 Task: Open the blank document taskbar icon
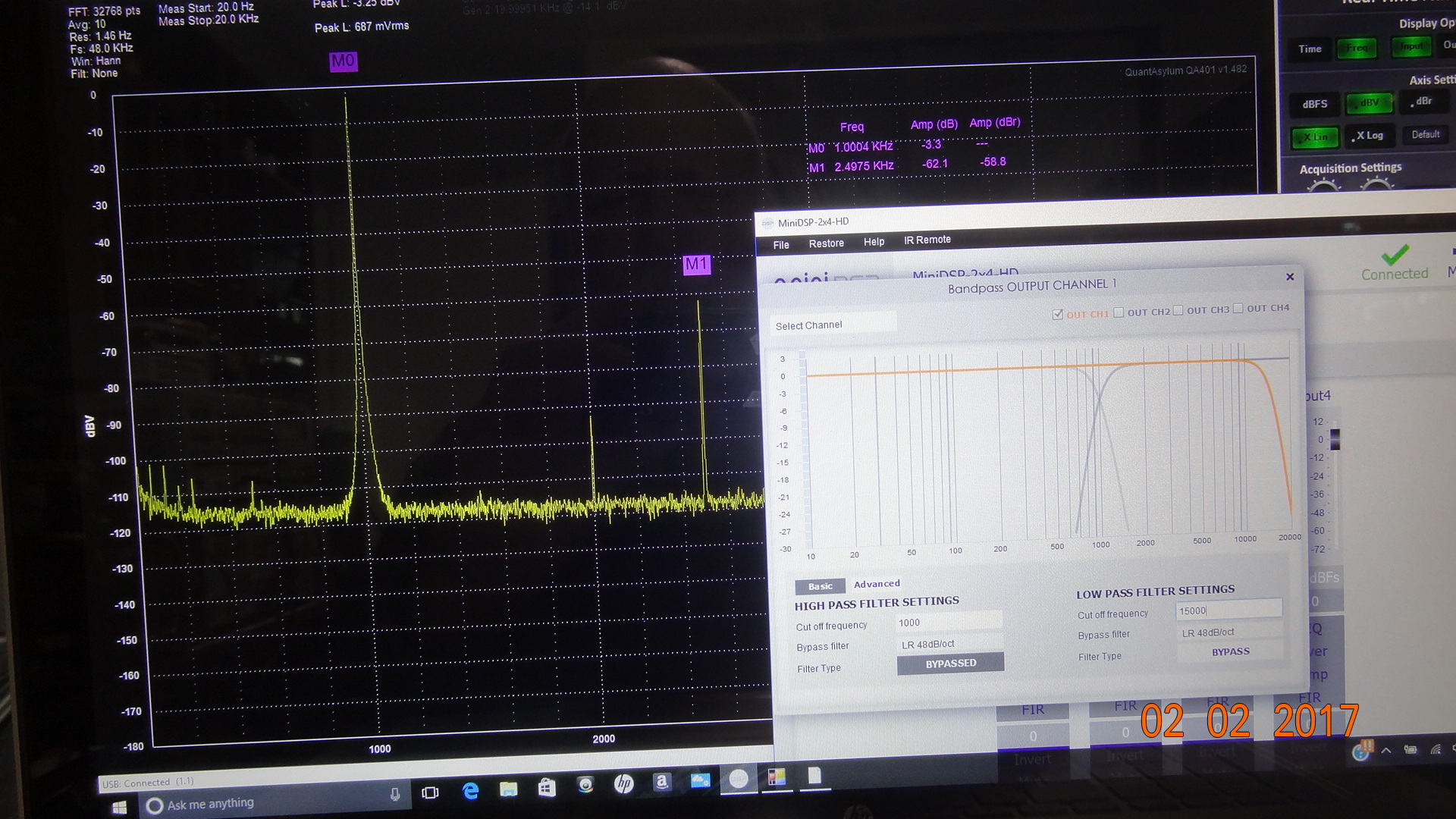(x=814, y=775)
